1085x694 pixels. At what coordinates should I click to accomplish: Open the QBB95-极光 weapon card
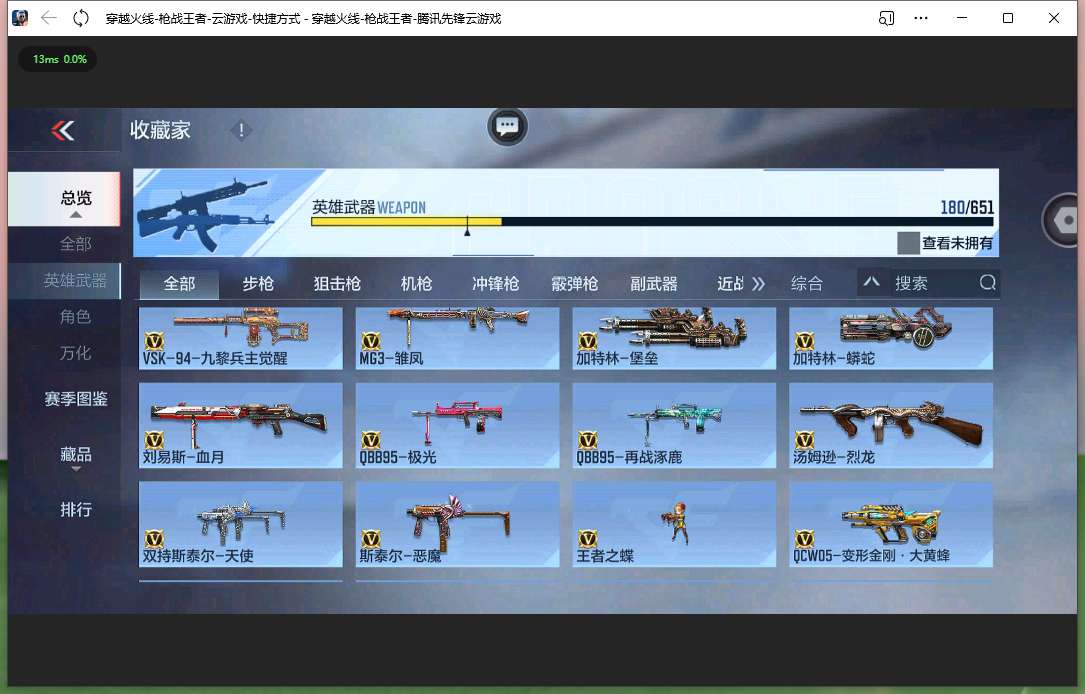(x=457, y=426)
